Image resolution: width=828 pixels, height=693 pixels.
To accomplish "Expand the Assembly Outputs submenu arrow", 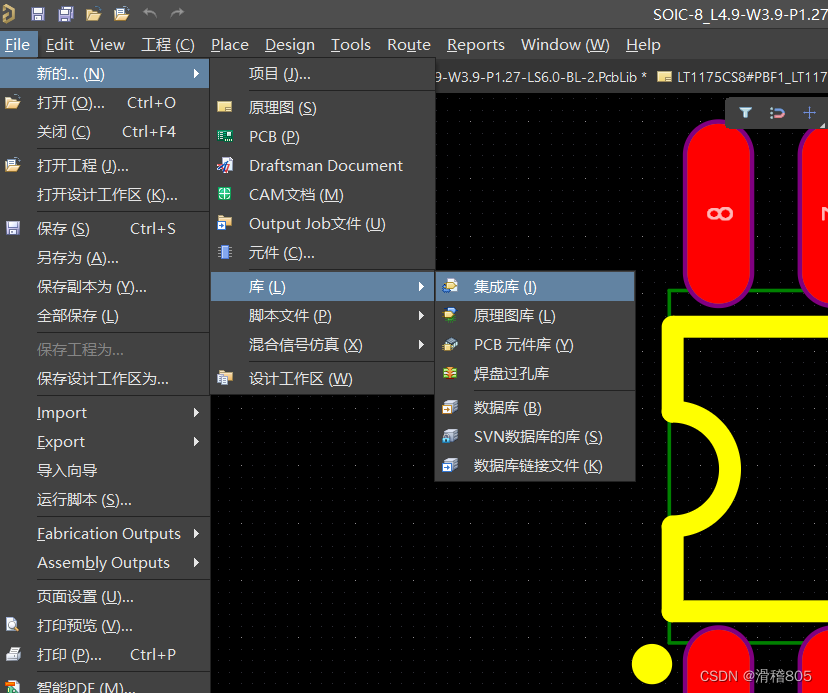I will click(196, 563).
